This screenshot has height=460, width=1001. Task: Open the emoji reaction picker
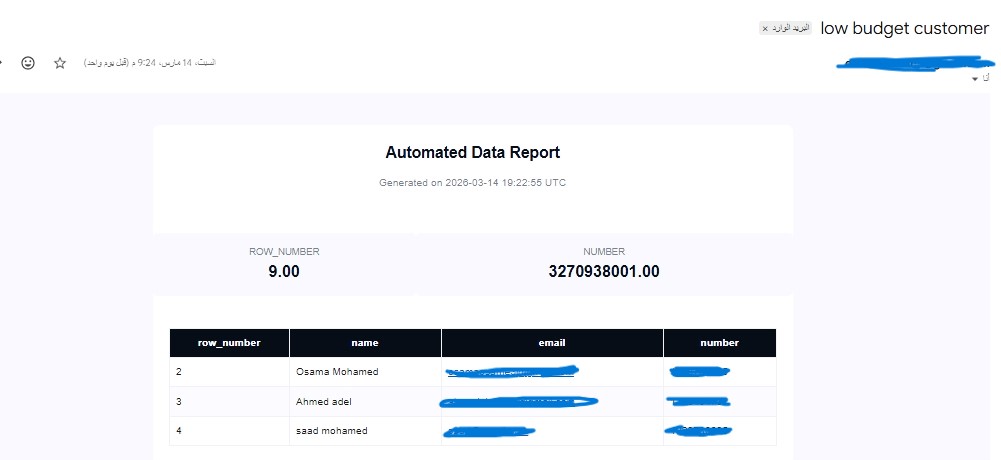click(x=28, y=63)
